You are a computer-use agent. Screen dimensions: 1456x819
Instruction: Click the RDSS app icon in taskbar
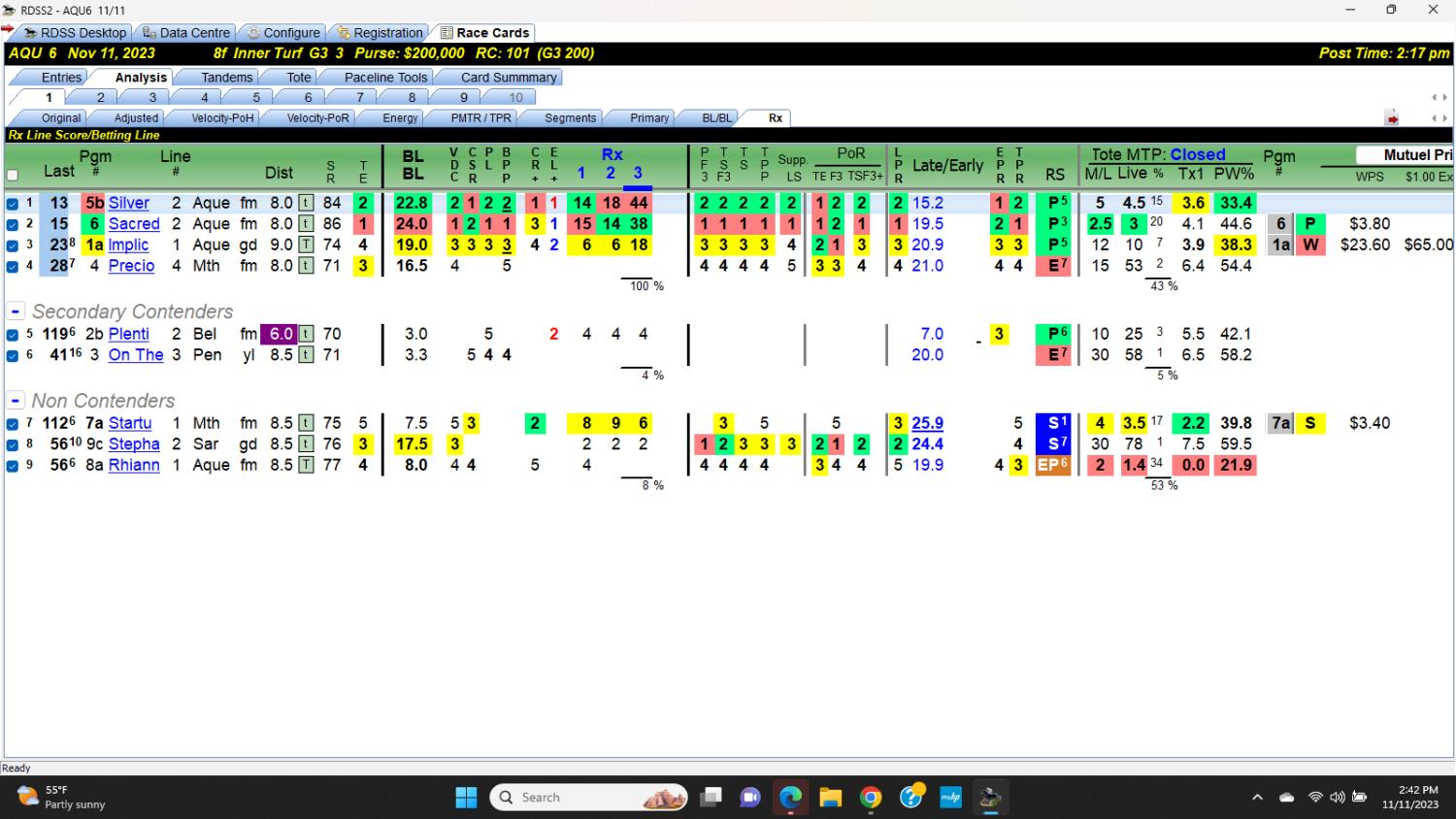pos(990,798)
